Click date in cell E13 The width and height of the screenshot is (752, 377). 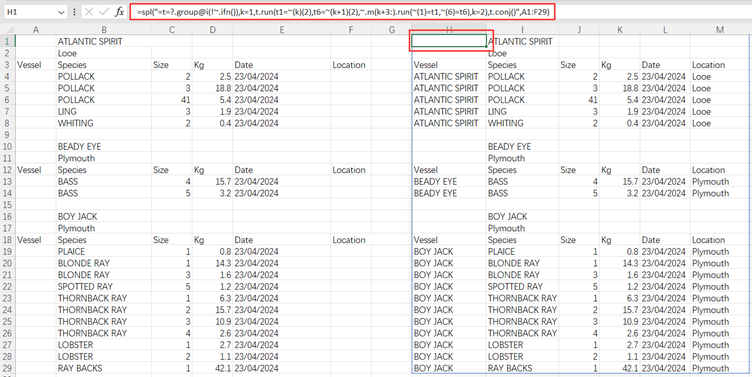[x=256, y=182]
